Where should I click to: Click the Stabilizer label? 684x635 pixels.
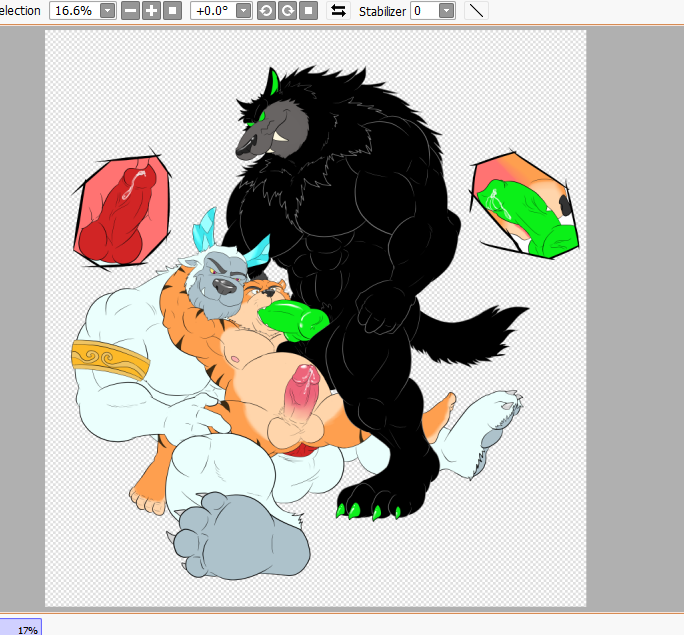click(x=381, y=11)
